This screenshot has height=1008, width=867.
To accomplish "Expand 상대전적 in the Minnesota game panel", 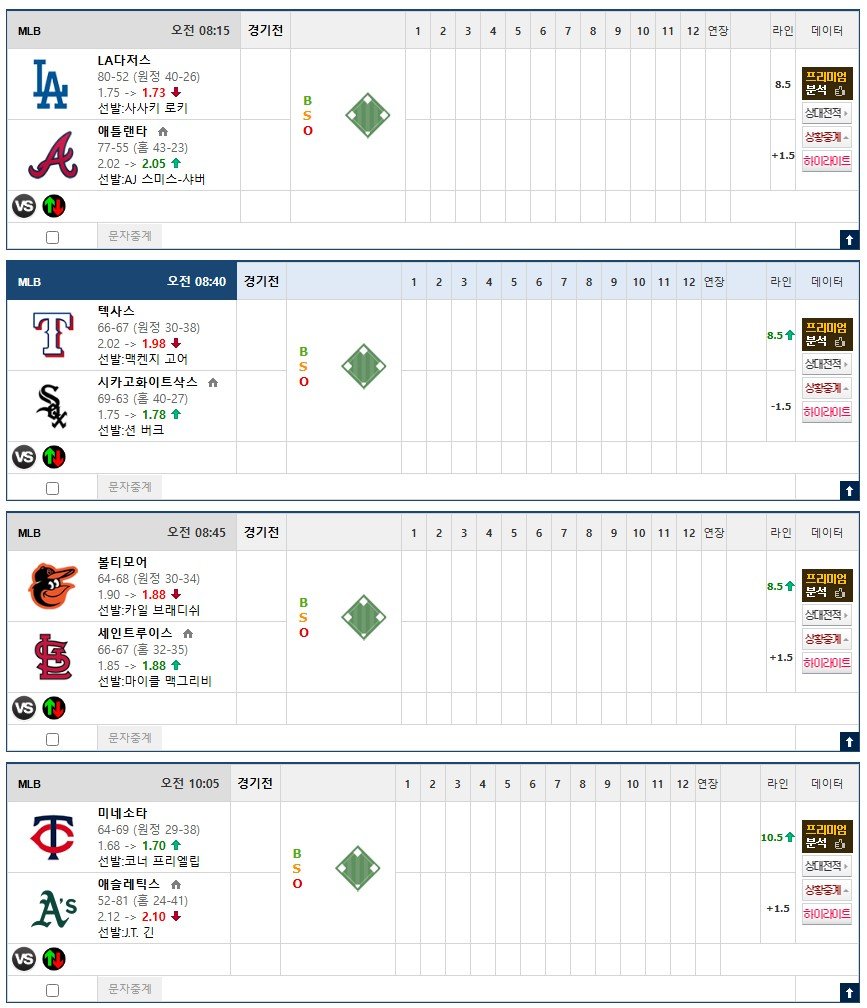I will [827, 867].
